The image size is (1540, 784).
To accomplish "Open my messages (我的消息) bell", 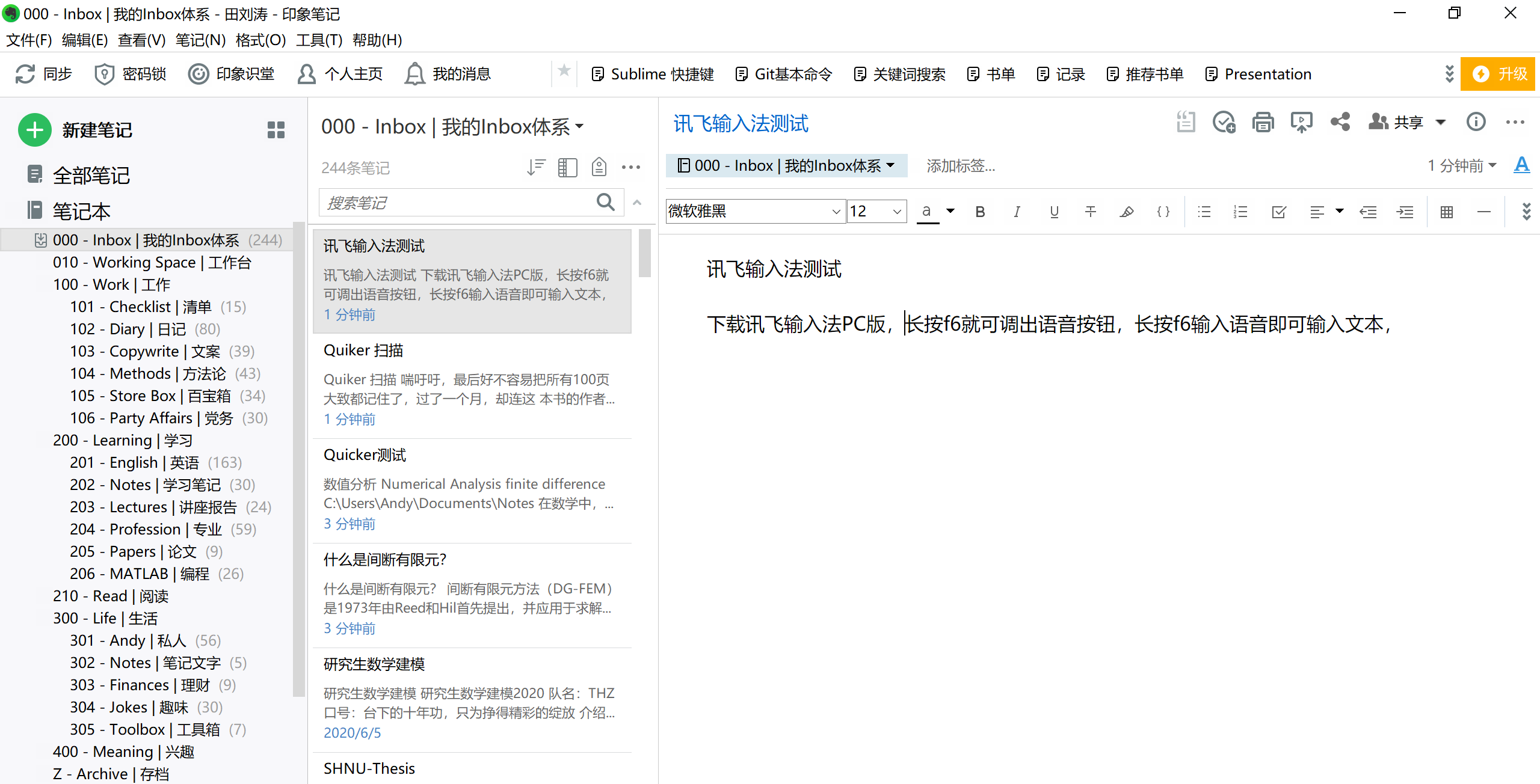I will coord(448,74).
